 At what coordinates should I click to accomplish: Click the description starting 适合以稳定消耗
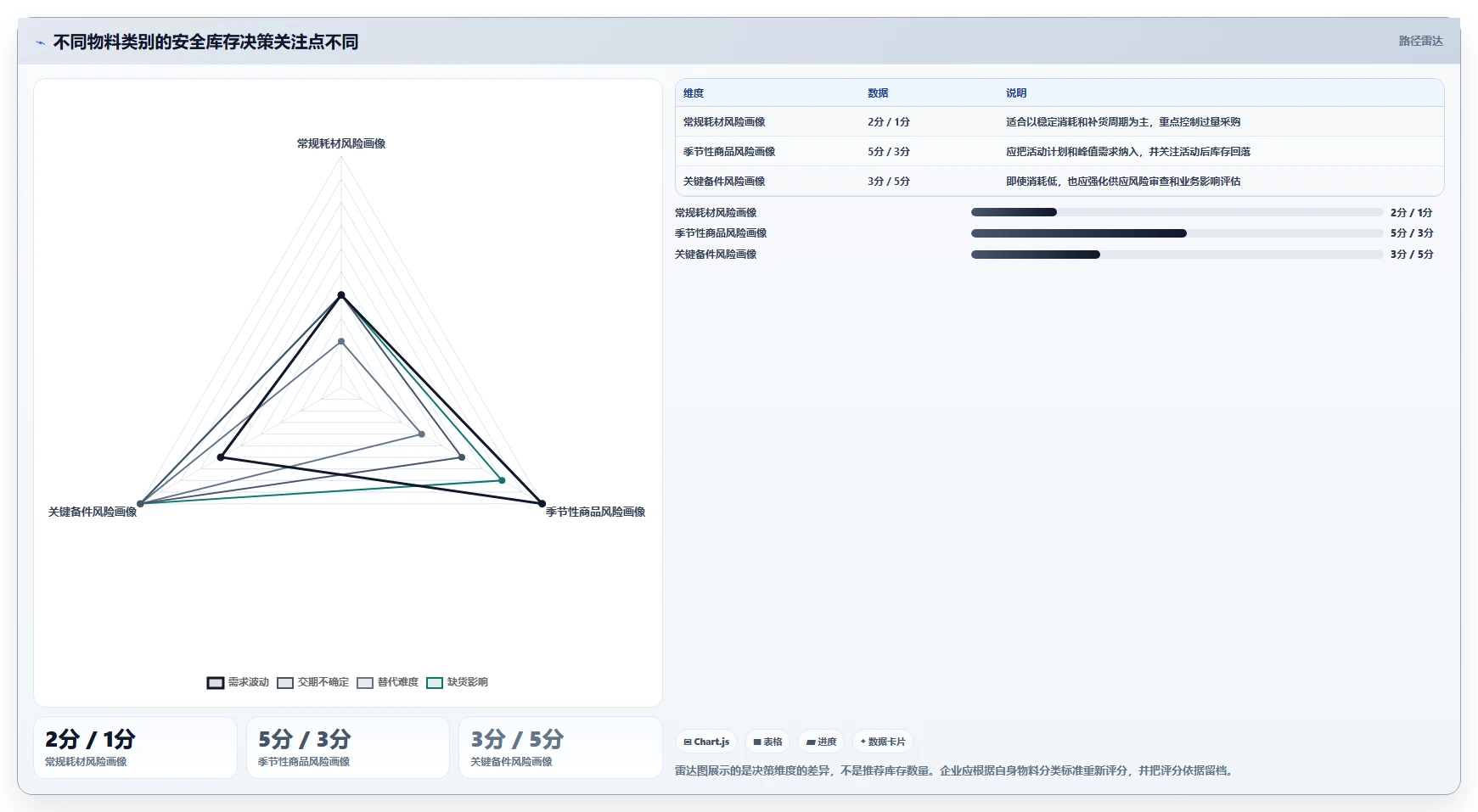(x=1123, y=122)
